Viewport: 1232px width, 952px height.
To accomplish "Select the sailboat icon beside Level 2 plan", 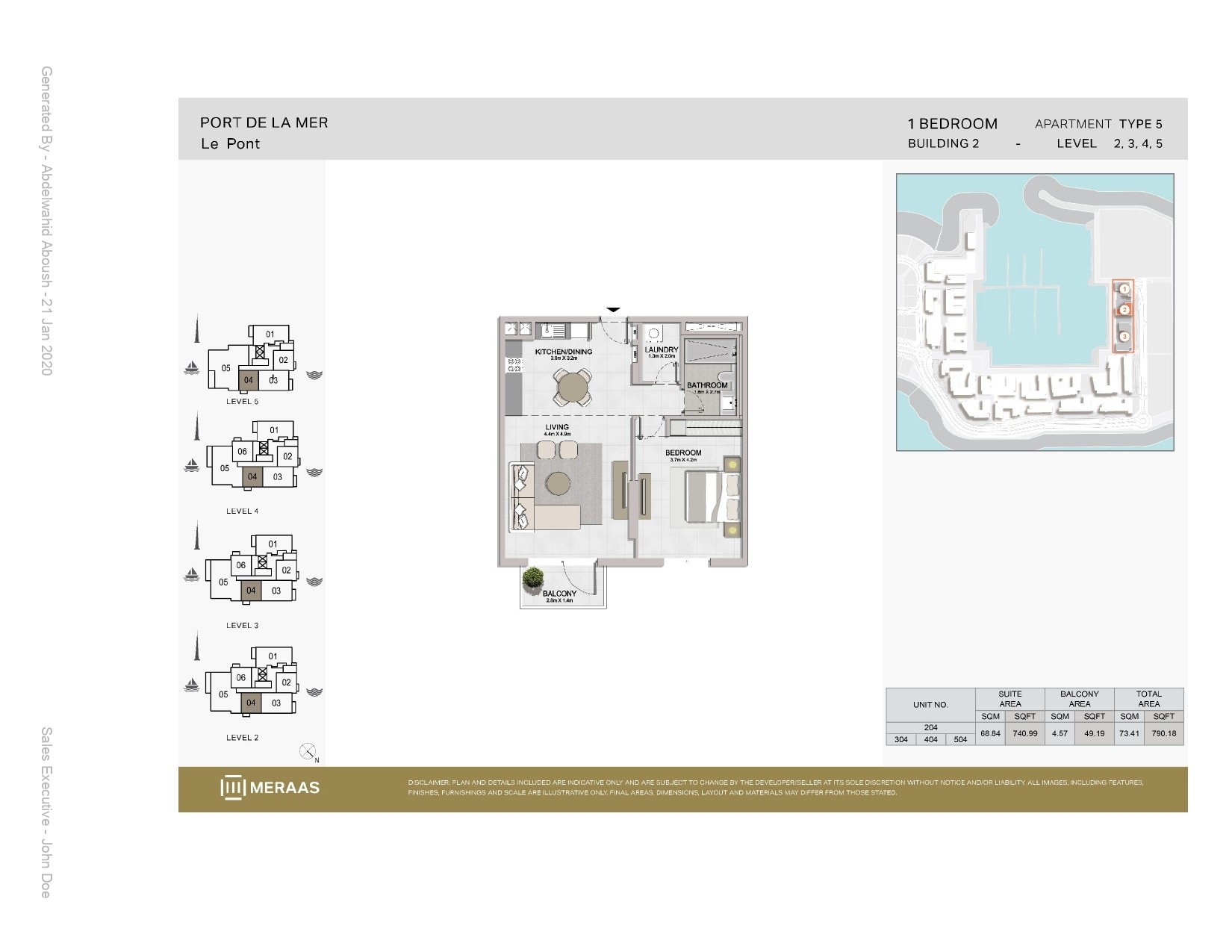I will (192, 685).
